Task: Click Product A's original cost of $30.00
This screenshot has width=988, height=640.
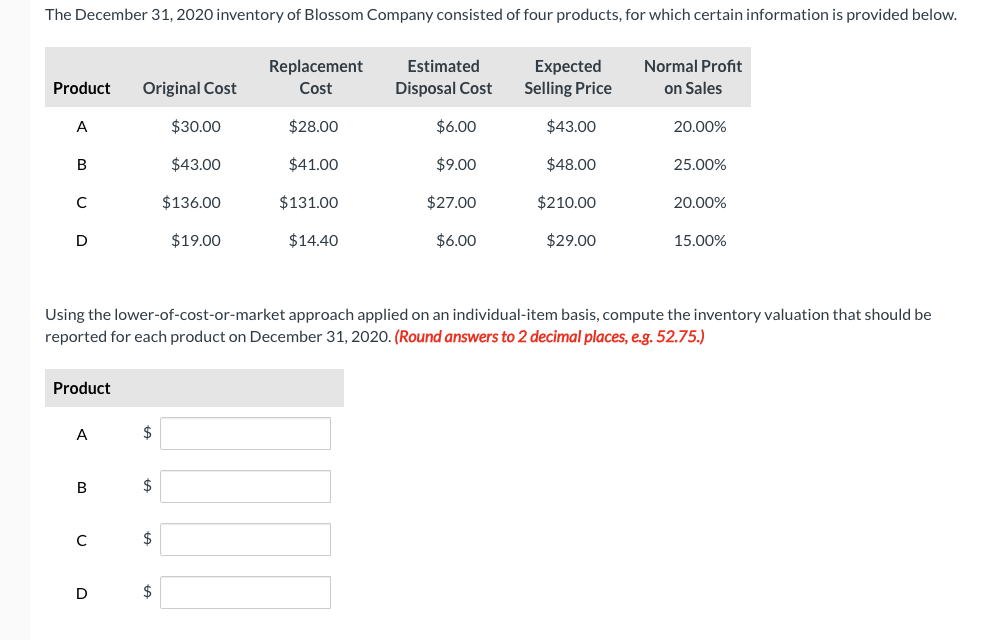Action: [195, 126]
